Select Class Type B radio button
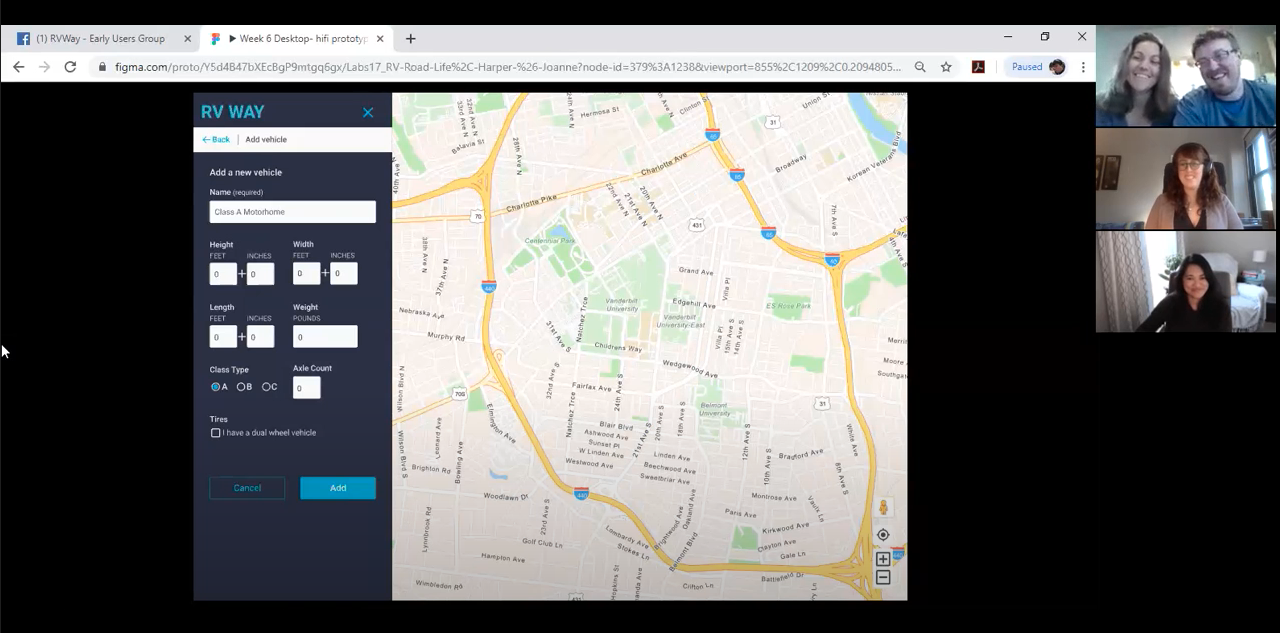This screenshot has width=1280, height=633. click(x=241, y=387)
